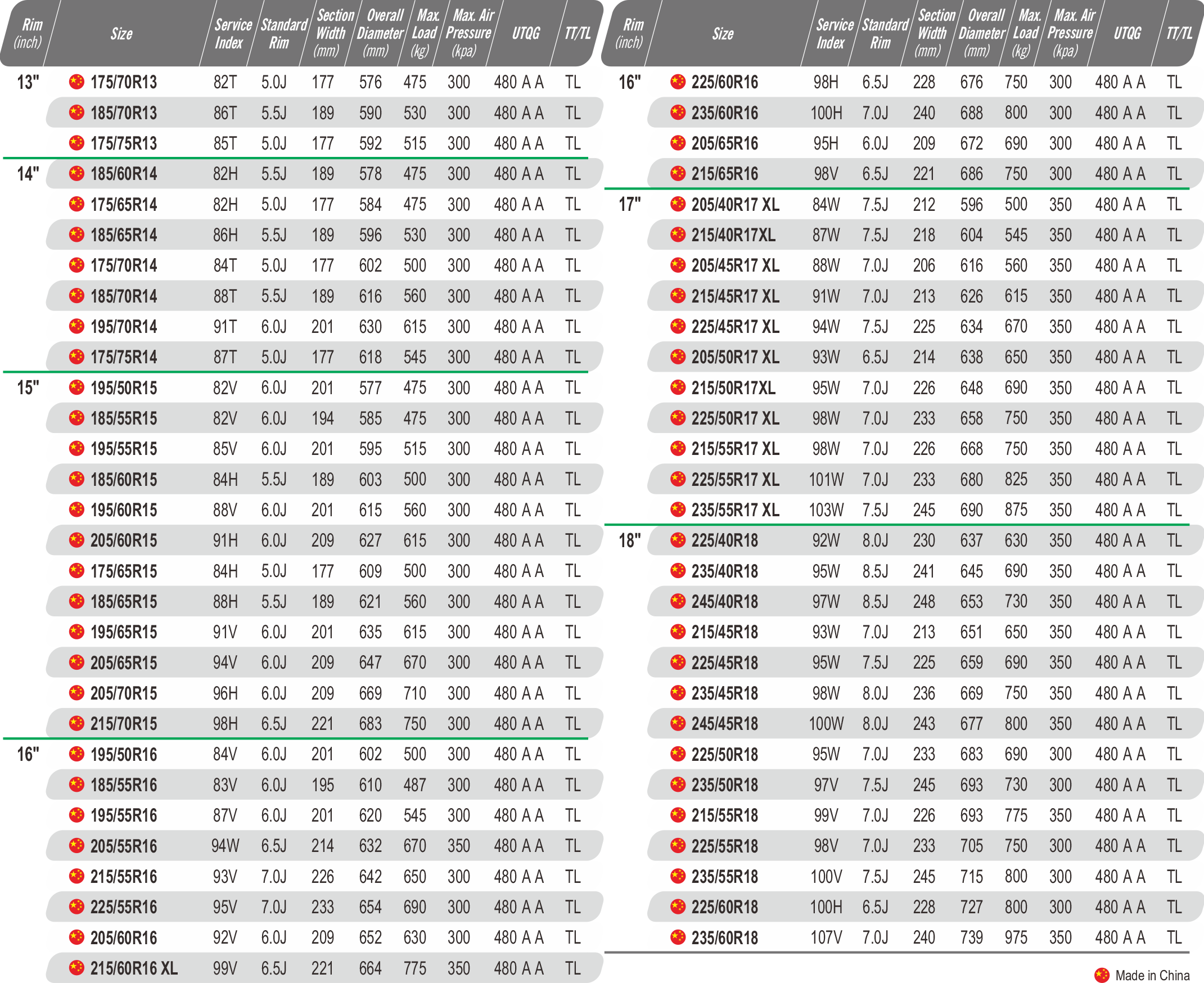Click the flag icon beside 195/50R15

point(76,387)
